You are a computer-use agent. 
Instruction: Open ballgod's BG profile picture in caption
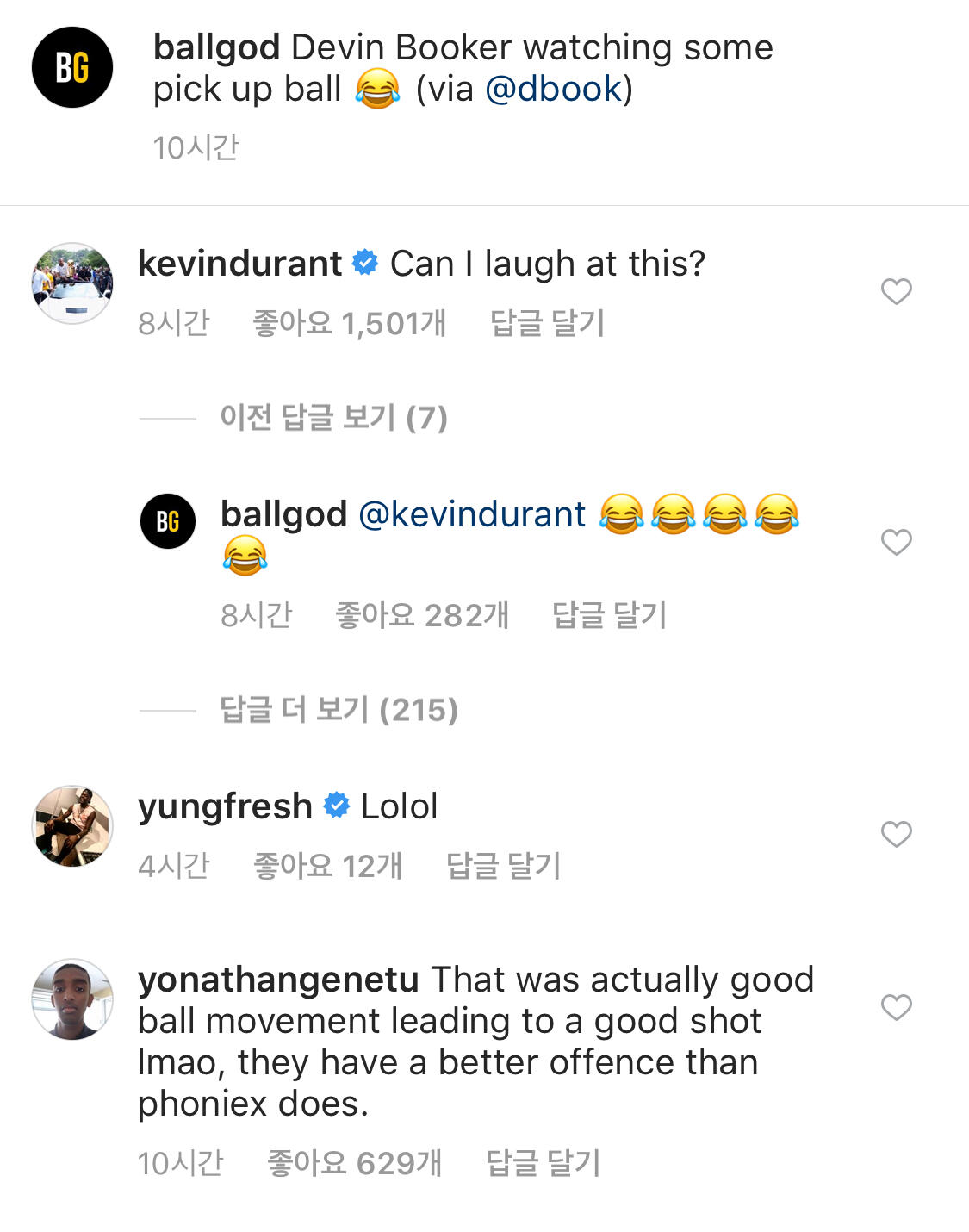(72, 67)
